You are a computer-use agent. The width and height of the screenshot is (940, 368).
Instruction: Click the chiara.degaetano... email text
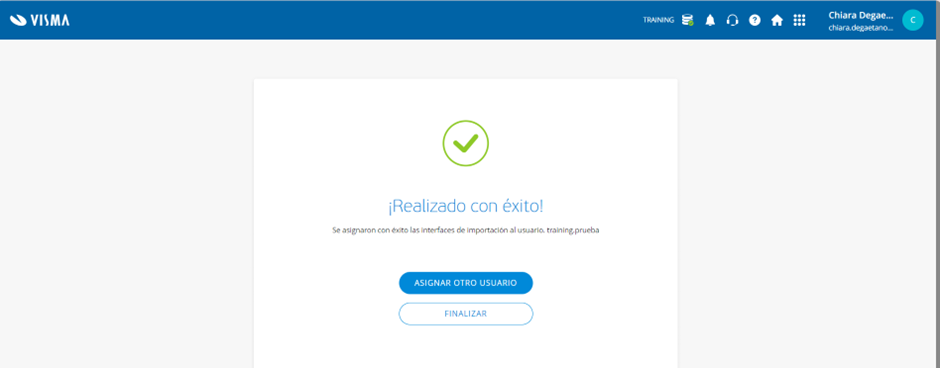coord(861,28)
